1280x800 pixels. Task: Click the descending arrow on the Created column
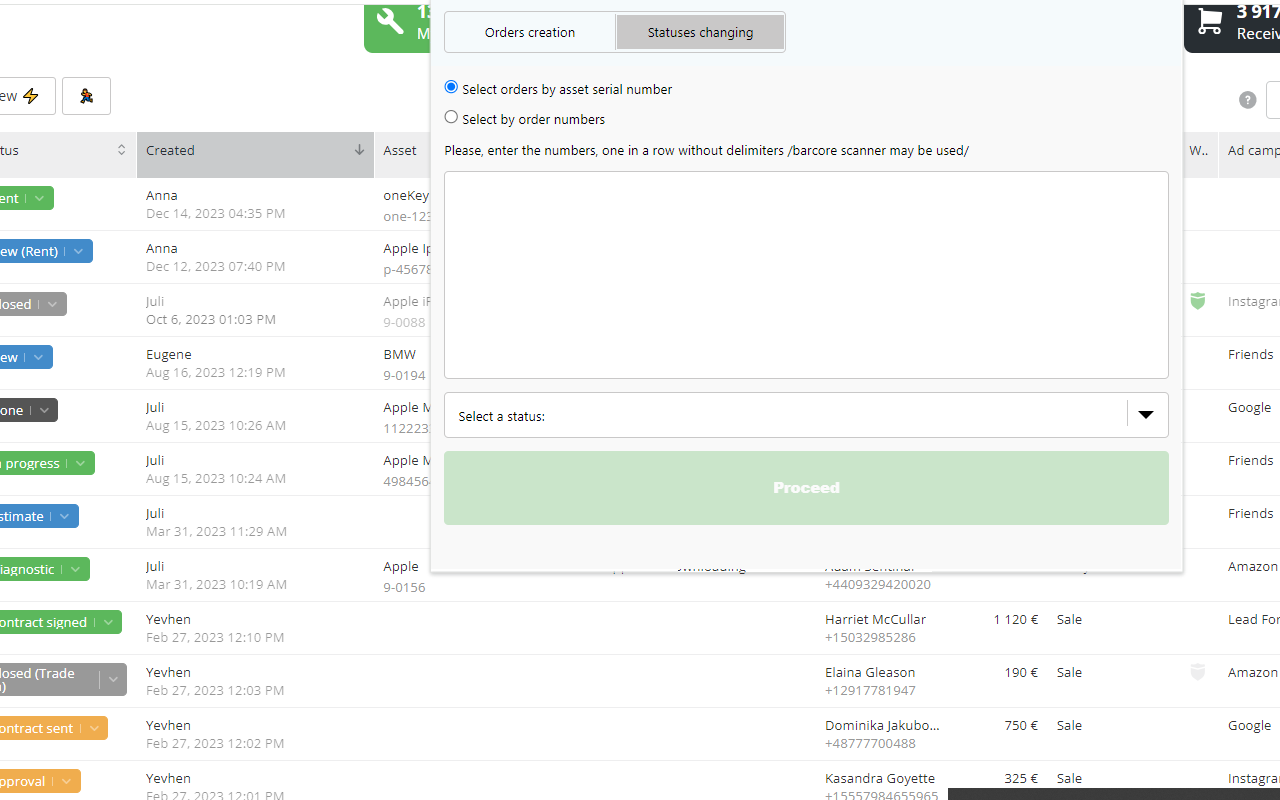coord(359,150)
